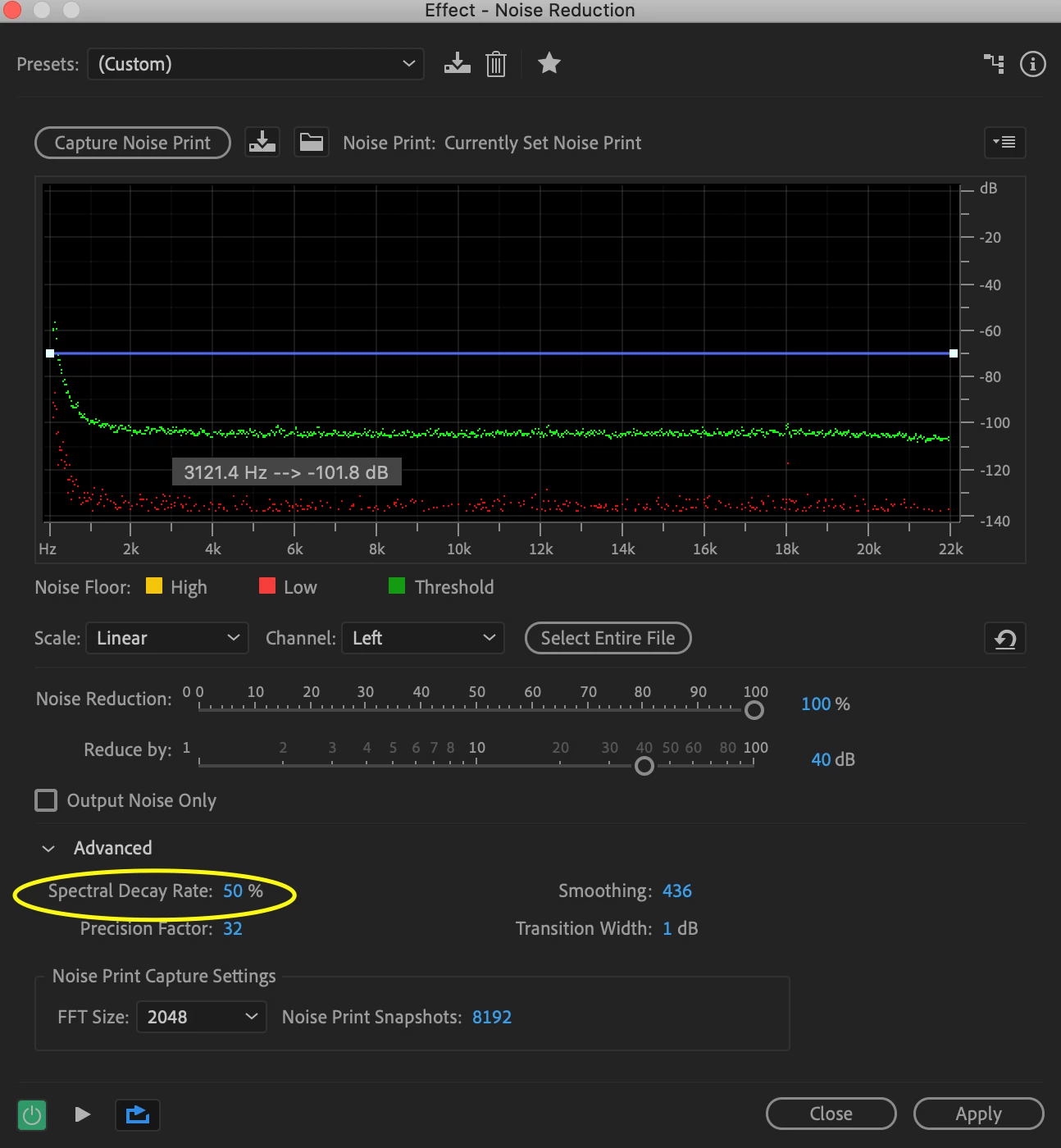
Task: Click the Spectral Decay Rate 50 value
Action: pos(233,891)
